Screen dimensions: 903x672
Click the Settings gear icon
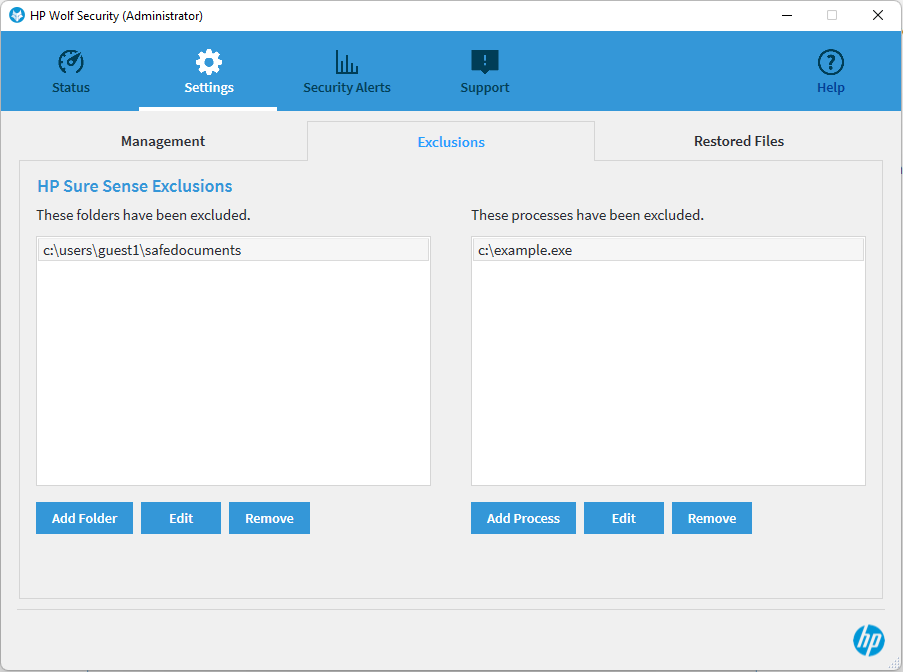[209, 62]
